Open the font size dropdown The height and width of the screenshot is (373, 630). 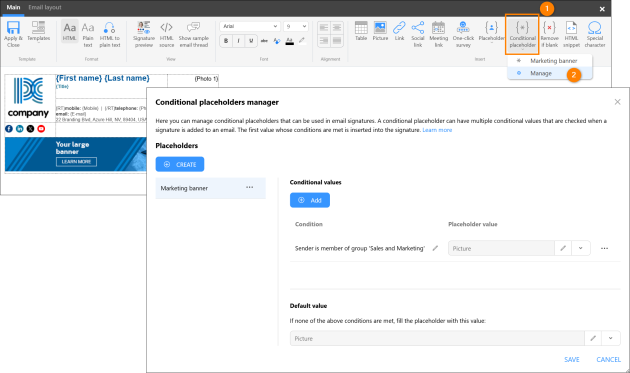(296, 26)
